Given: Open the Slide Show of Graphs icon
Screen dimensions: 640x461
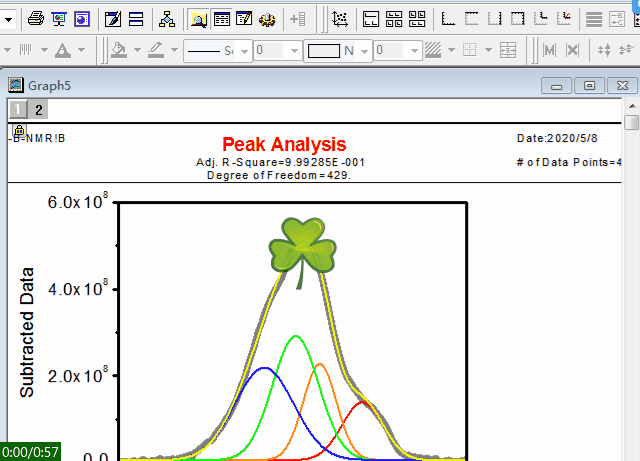Looking at the screenshot, I should tap(58, 18).
